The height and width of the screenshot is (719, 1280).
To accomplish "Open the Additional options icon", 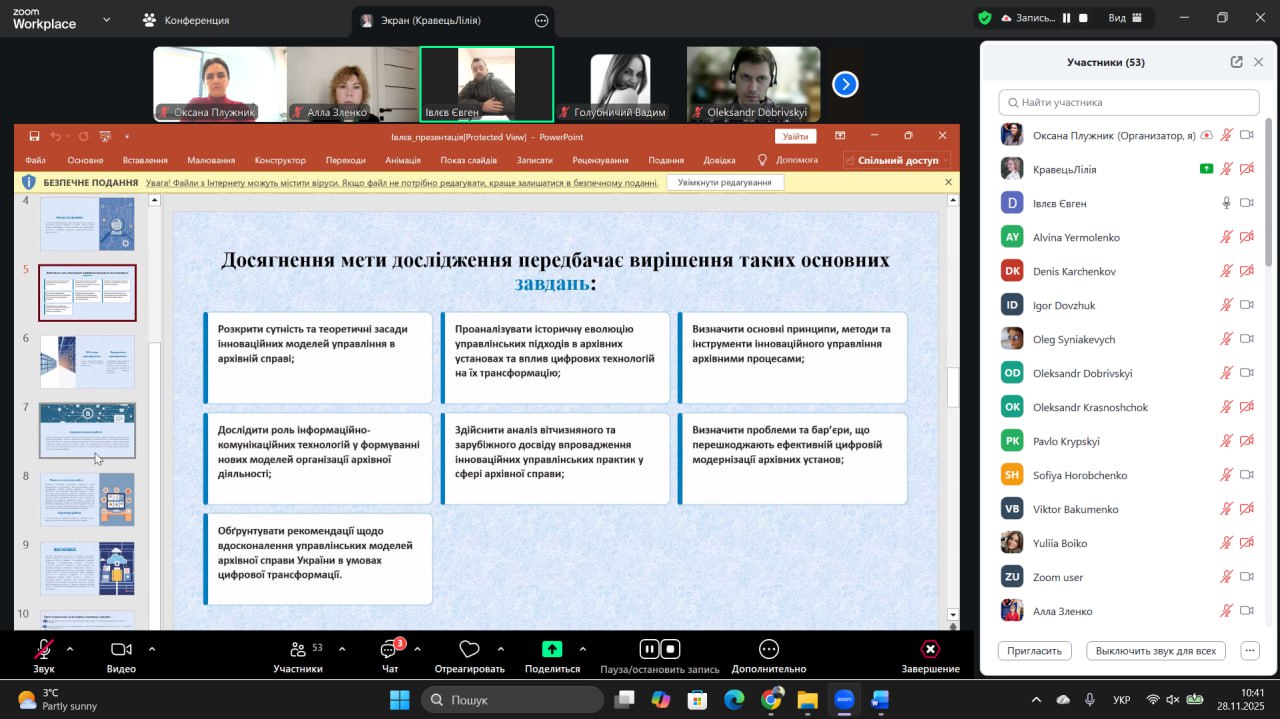I will [x=768, y=650].
